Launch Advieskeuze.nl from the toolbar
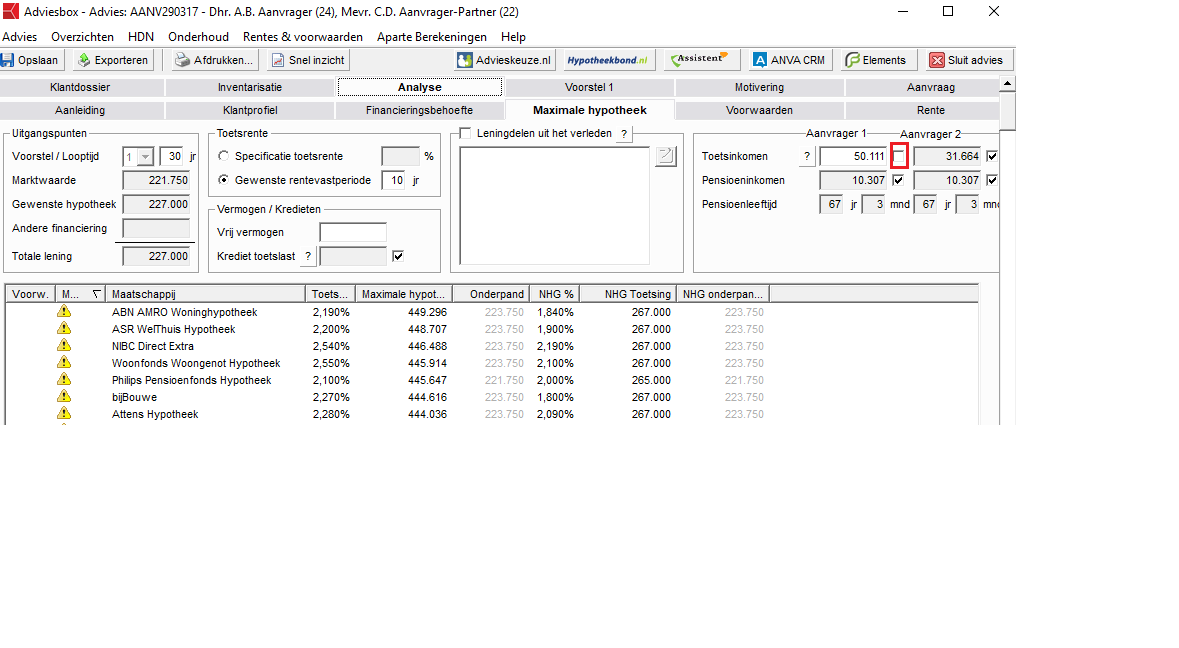 pyautogui.click(x=505, y=60)
